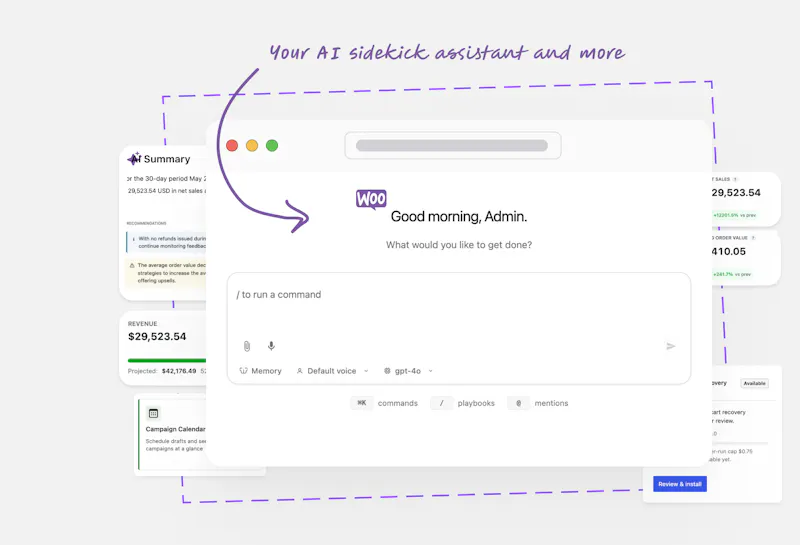Click the RECOMMENDATIONS label

tap(146, 223)
